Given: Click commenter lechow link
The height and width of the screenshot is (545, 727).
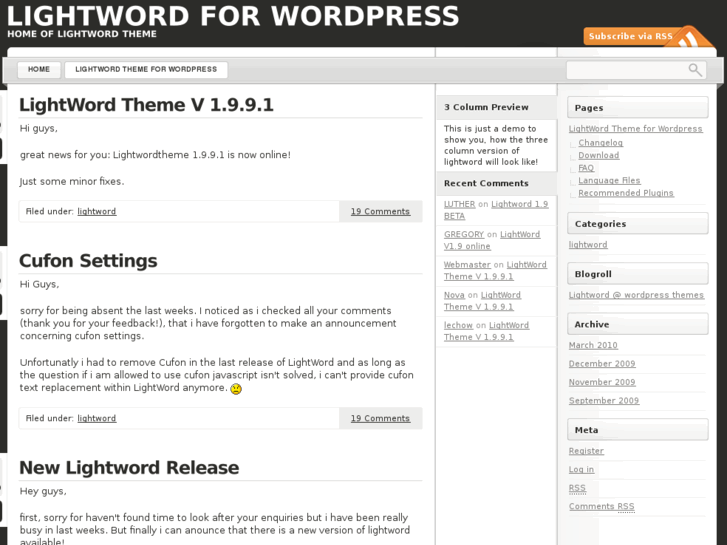Looking at the screenshot, I should point(458,325).
